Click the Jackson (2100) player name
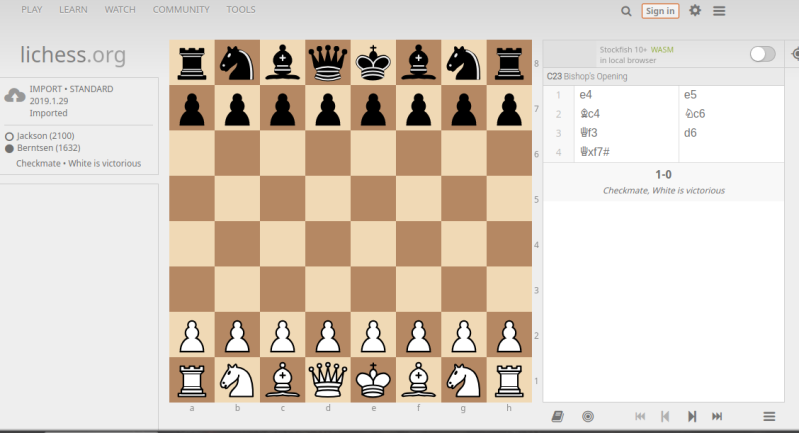The width and height of the screenshot is (799, 433). click(x=45, y=136)
